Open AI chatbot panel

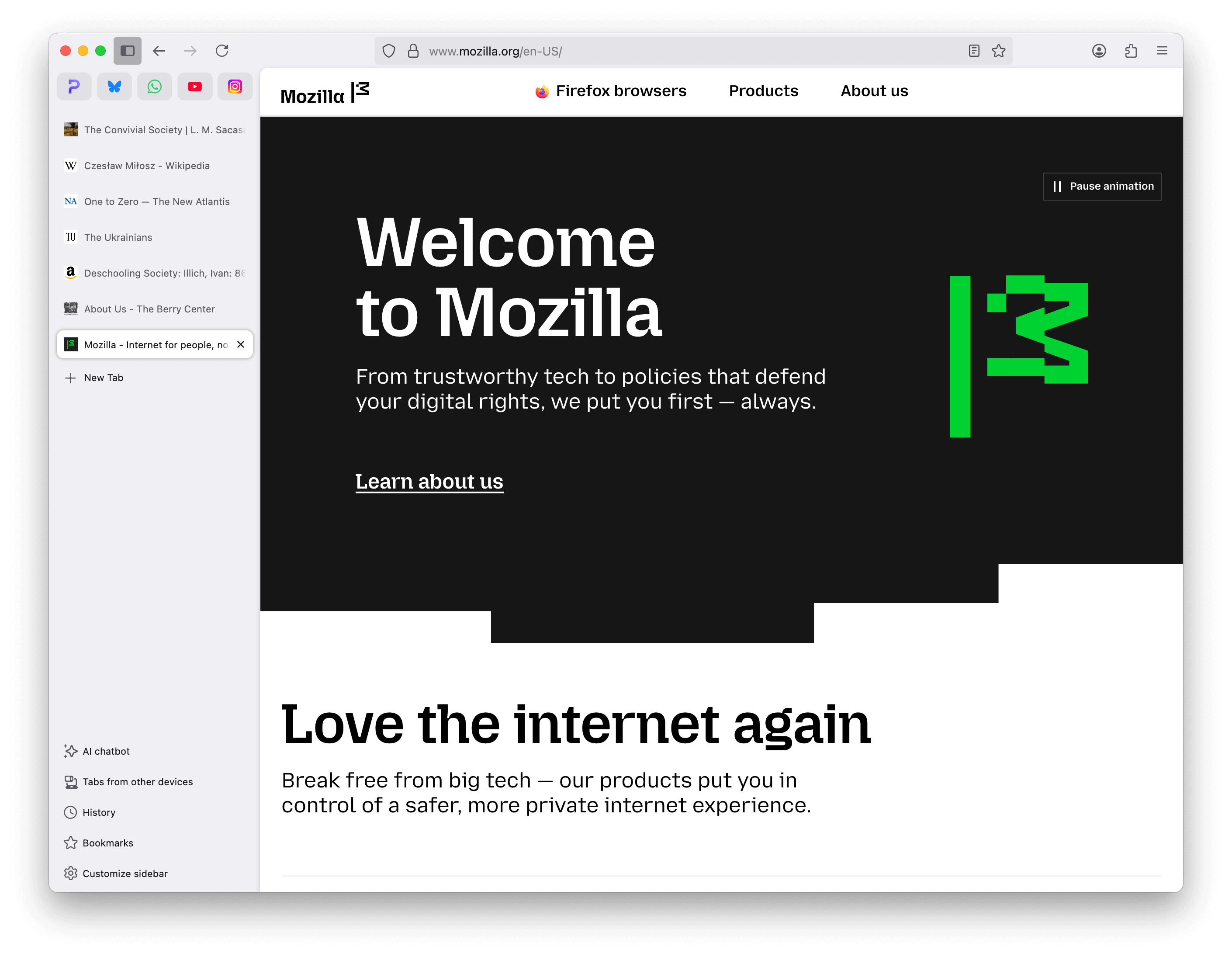pyautogui.click(x=107, y=751)
